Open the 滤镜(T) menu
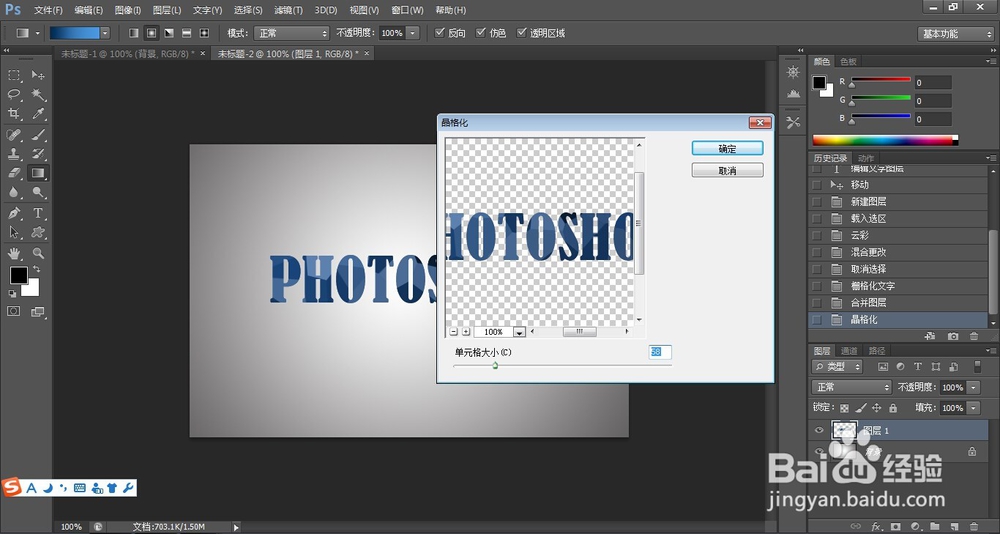 (288, 10)
